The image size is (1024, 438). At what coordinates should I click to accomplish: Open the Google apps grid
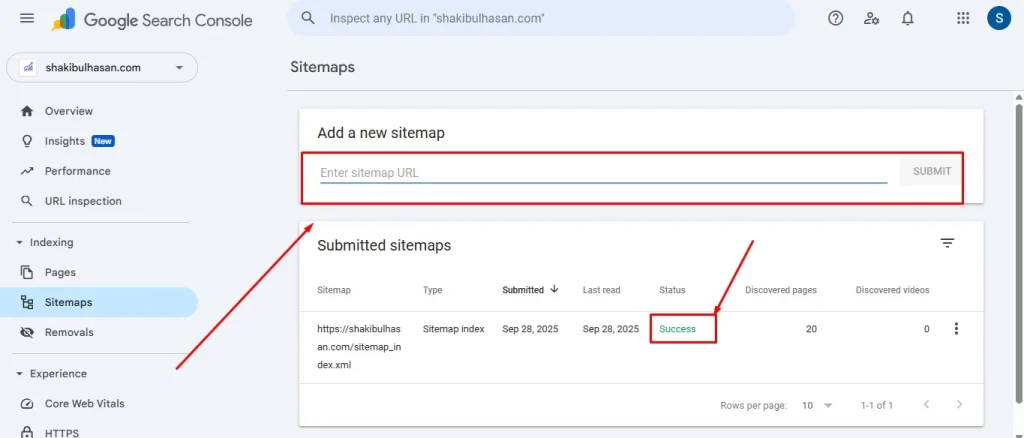pyautogui.click(x=963, y=18)
